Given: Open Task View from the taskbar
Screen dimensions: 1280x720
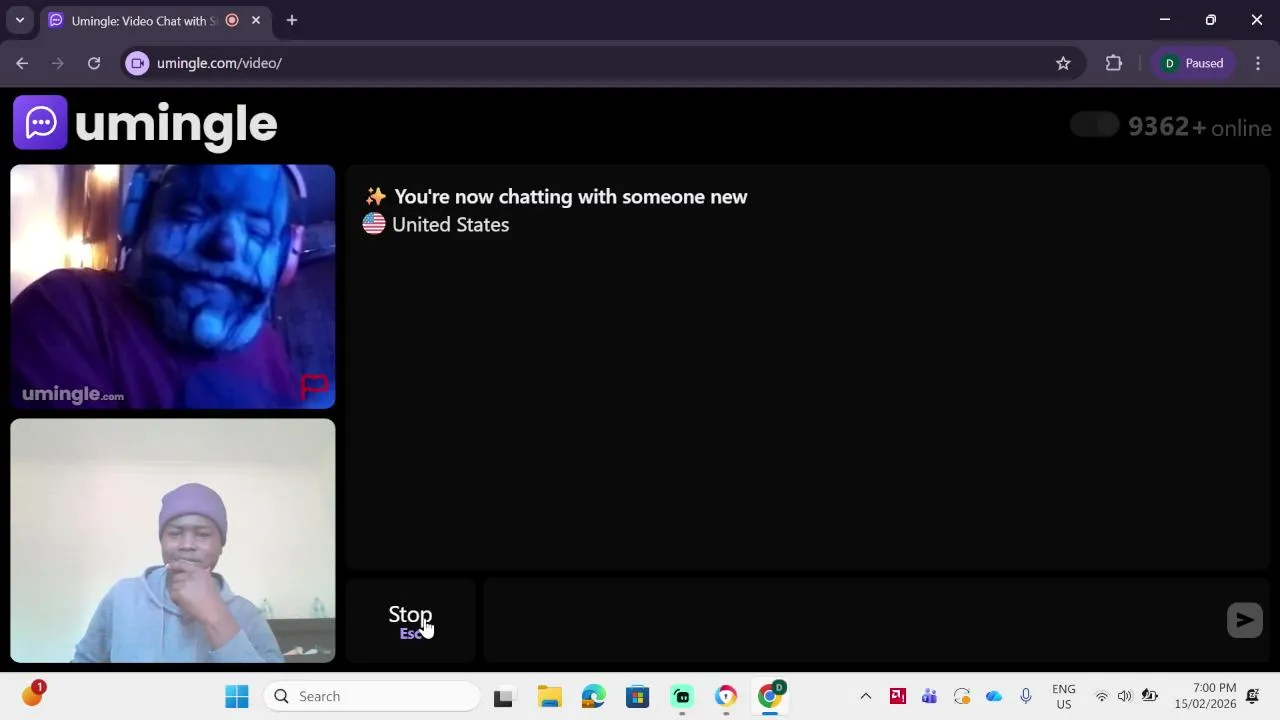Looking at the screenshot, I should coord(503,696).
